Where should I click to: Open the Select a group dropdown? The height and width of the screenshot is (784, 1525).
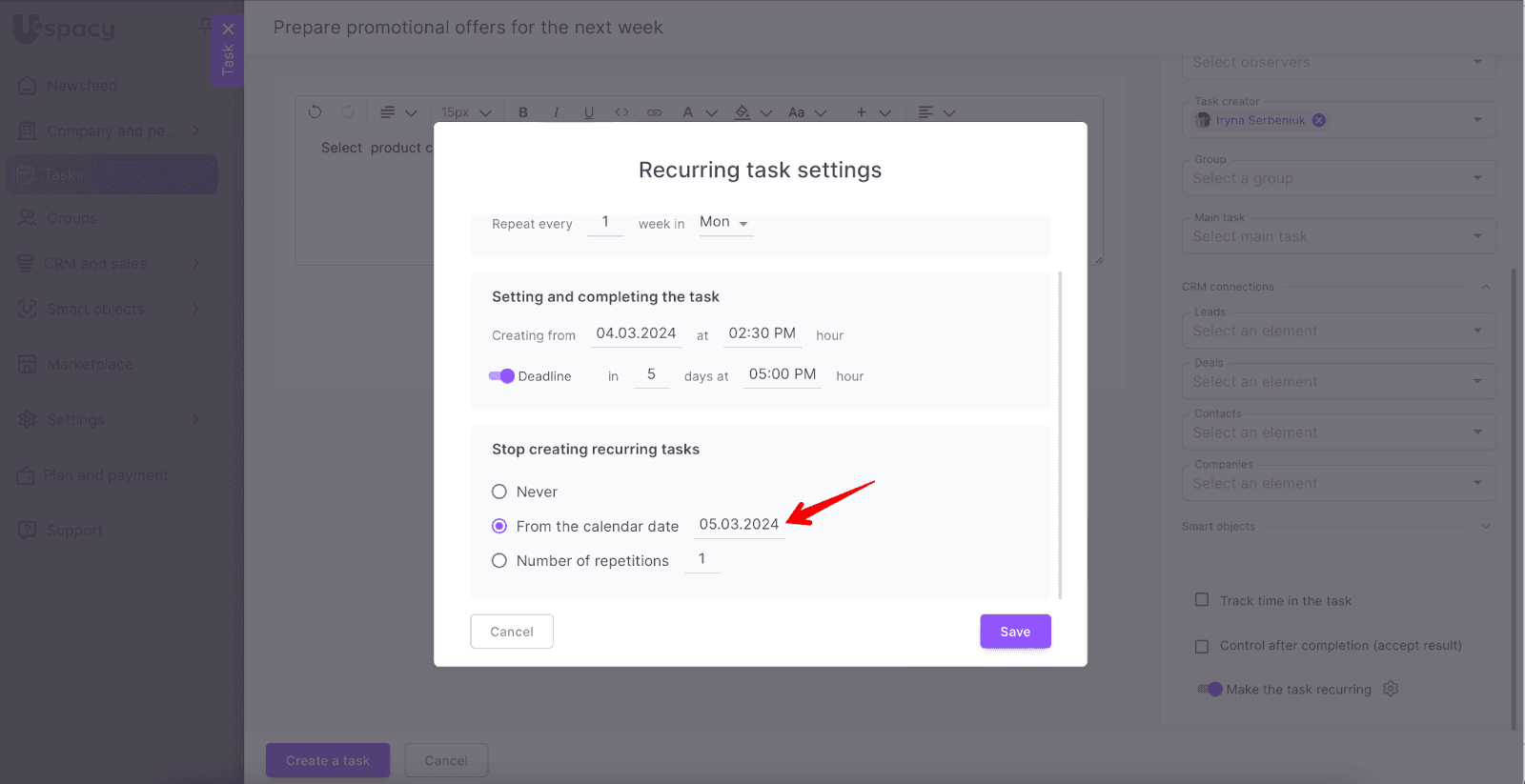[1338, 178]
